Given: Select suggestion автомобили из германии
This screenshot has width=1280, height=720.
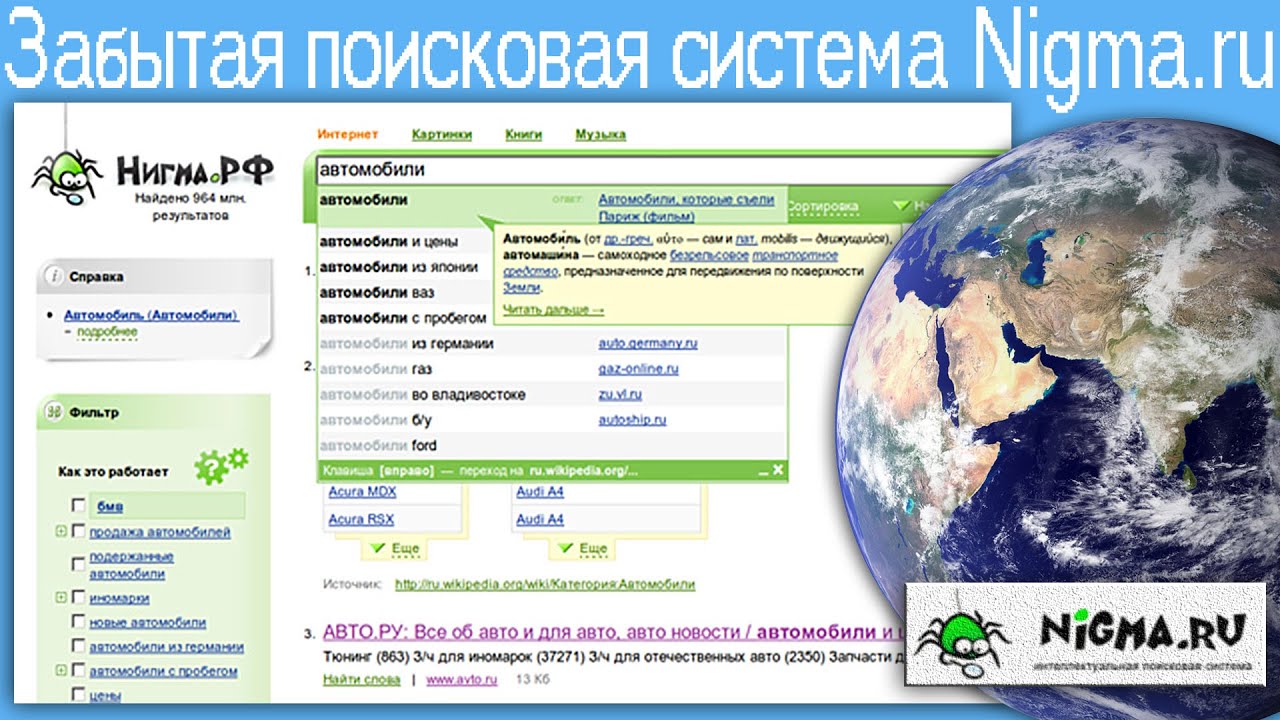Looking at the screenshot, I should point(406,344).
